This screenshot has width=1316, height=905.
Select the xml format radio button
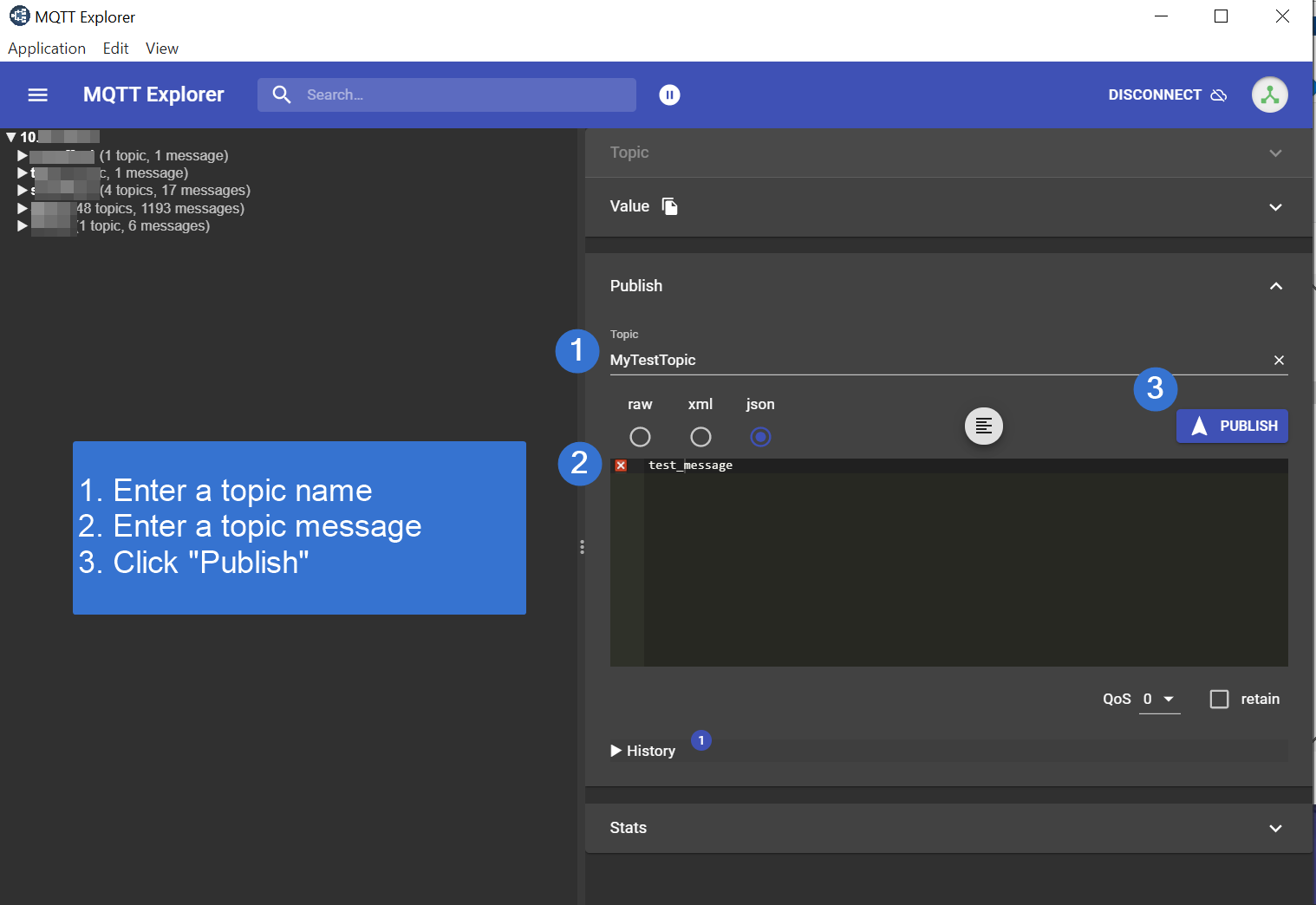(700, 437)
